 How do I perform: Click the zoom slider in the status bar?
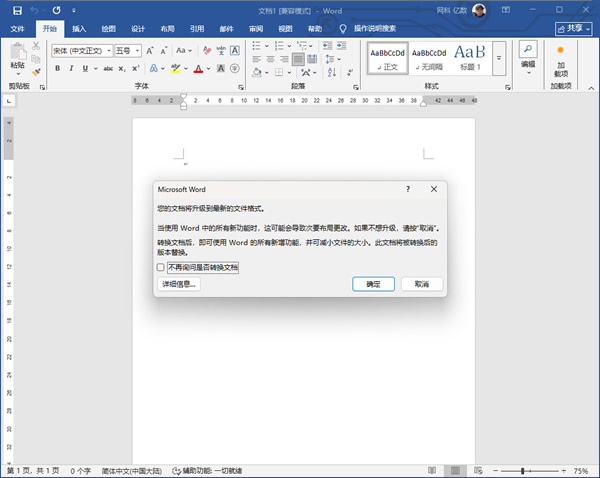523,471
